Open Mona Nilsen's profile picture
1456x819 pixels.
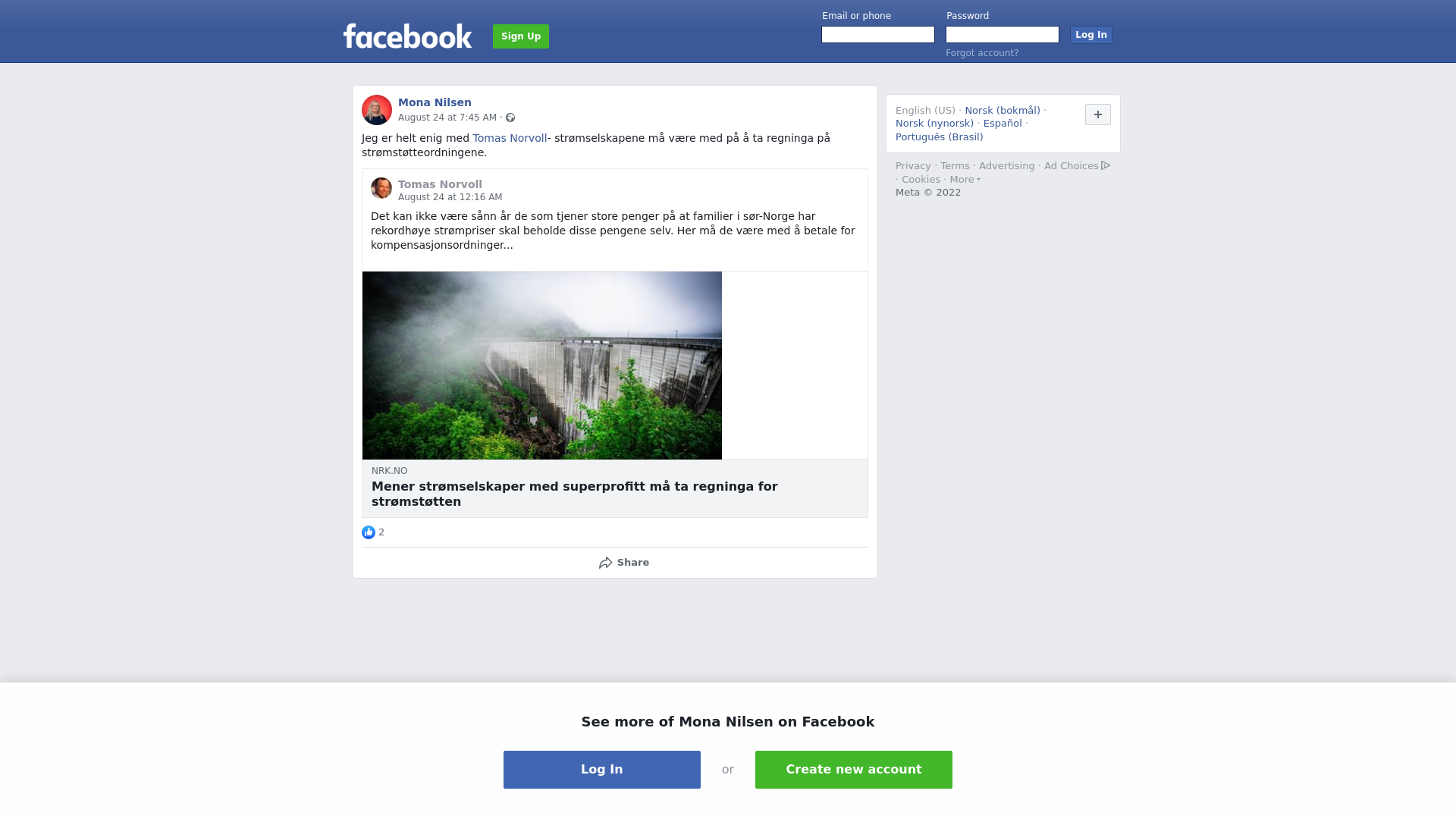coord(377,110)
